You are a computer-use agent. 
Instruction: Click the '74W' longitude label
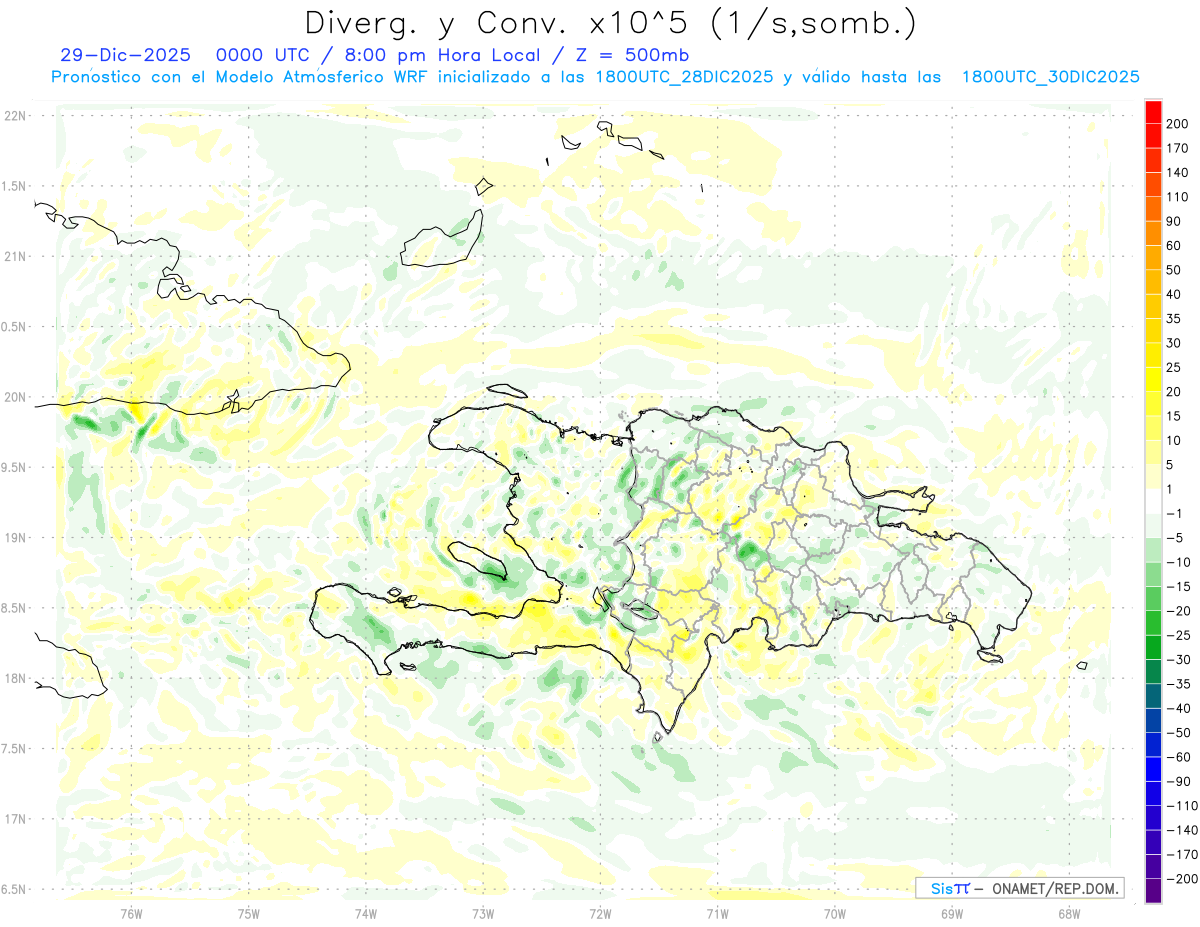pos(366,913)
